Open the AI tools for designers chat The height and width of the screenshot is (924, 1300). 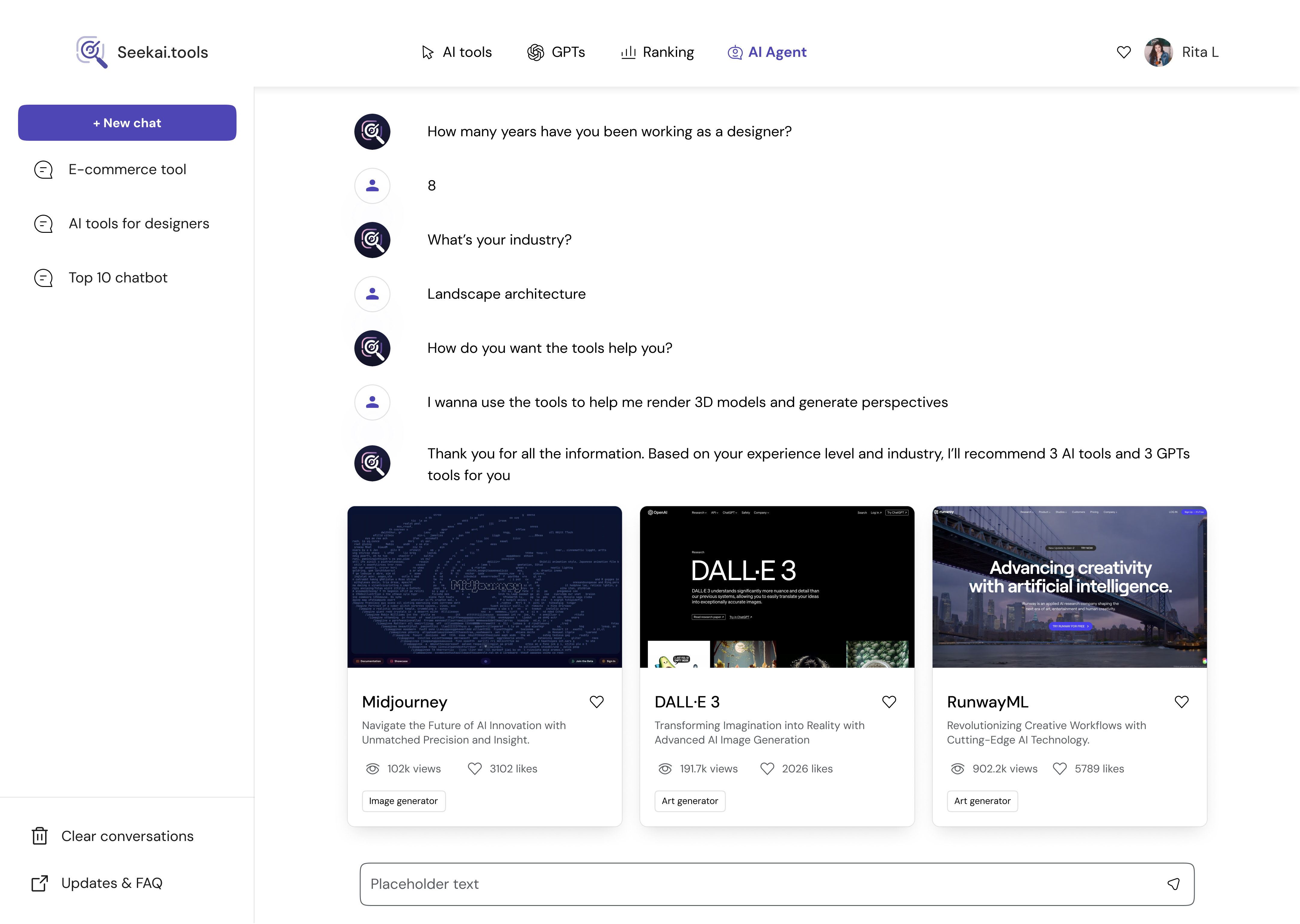(139, 223)
